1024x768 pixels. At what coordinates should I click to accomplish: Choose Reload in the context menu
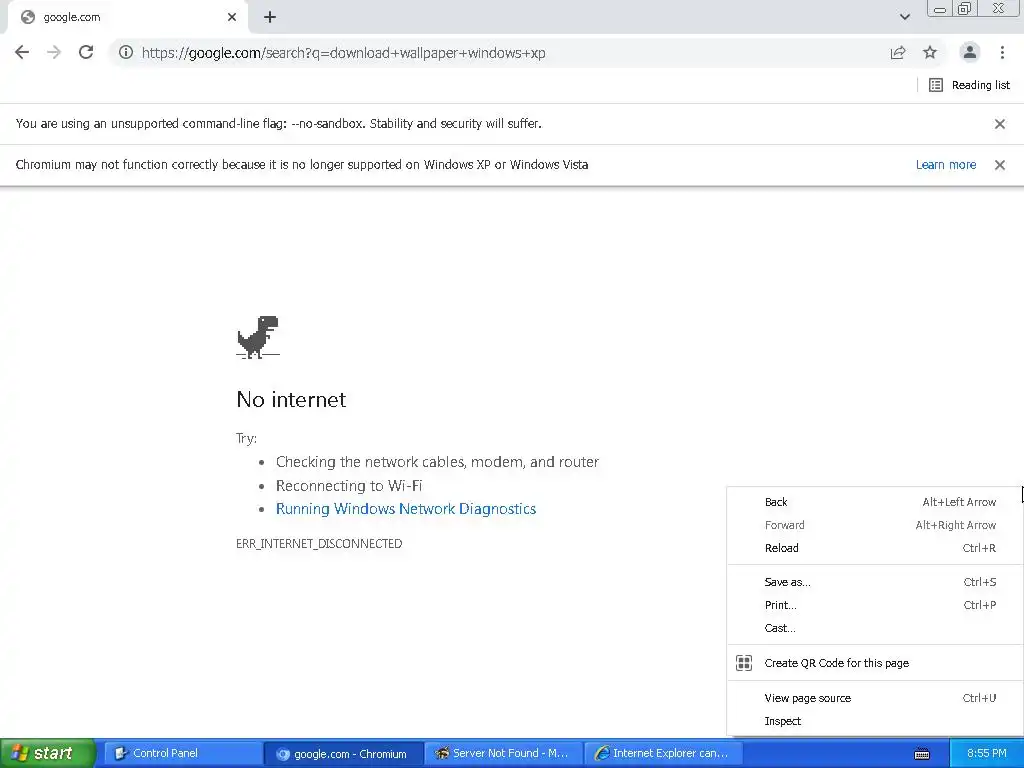(874, 548)
